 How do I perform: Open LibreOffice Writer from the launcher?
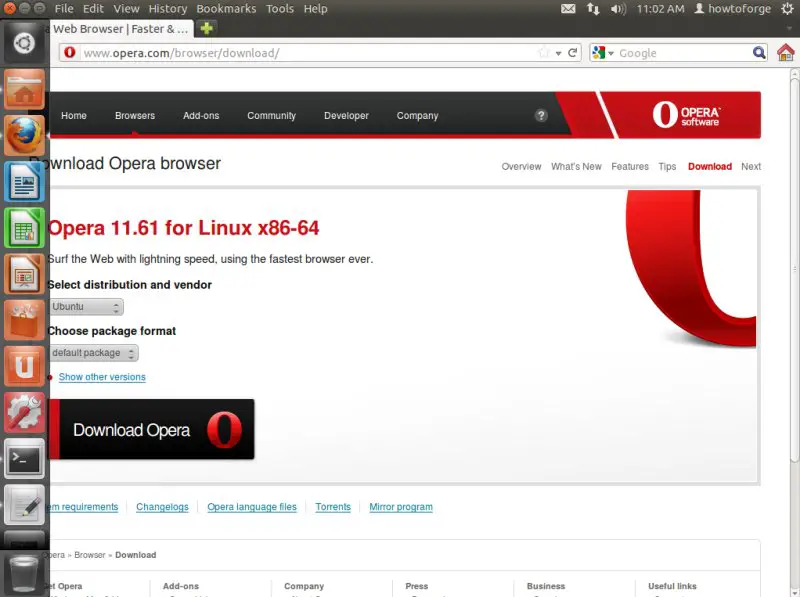[24, 182]
